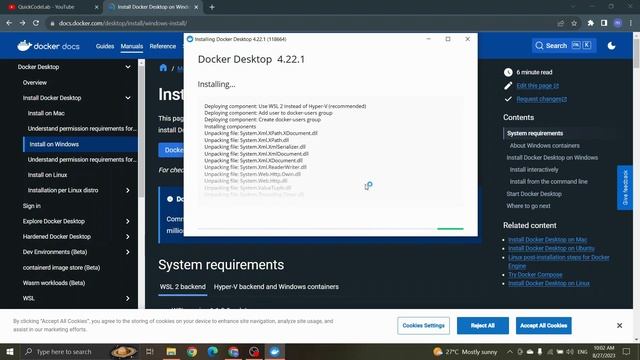Jump to Install from the command line

(x=548, y=182)
